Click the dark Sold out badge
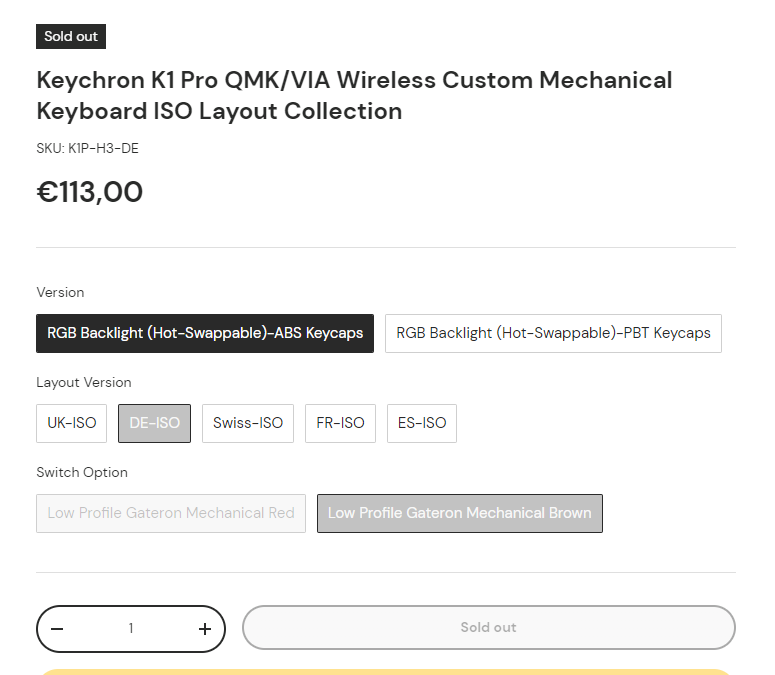 click(x=71, y=37)
